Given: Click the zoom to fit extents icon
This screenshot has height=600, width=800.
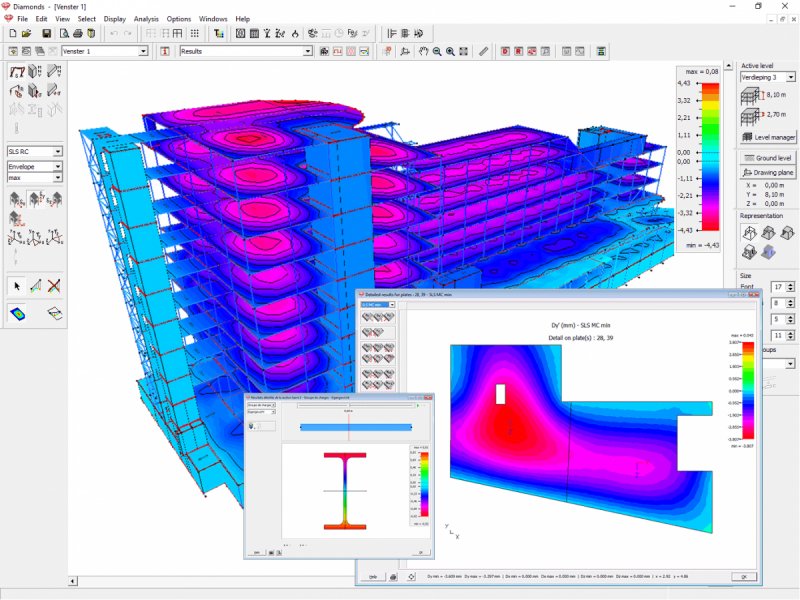Looking at the screenshot, I should (463, 52).
